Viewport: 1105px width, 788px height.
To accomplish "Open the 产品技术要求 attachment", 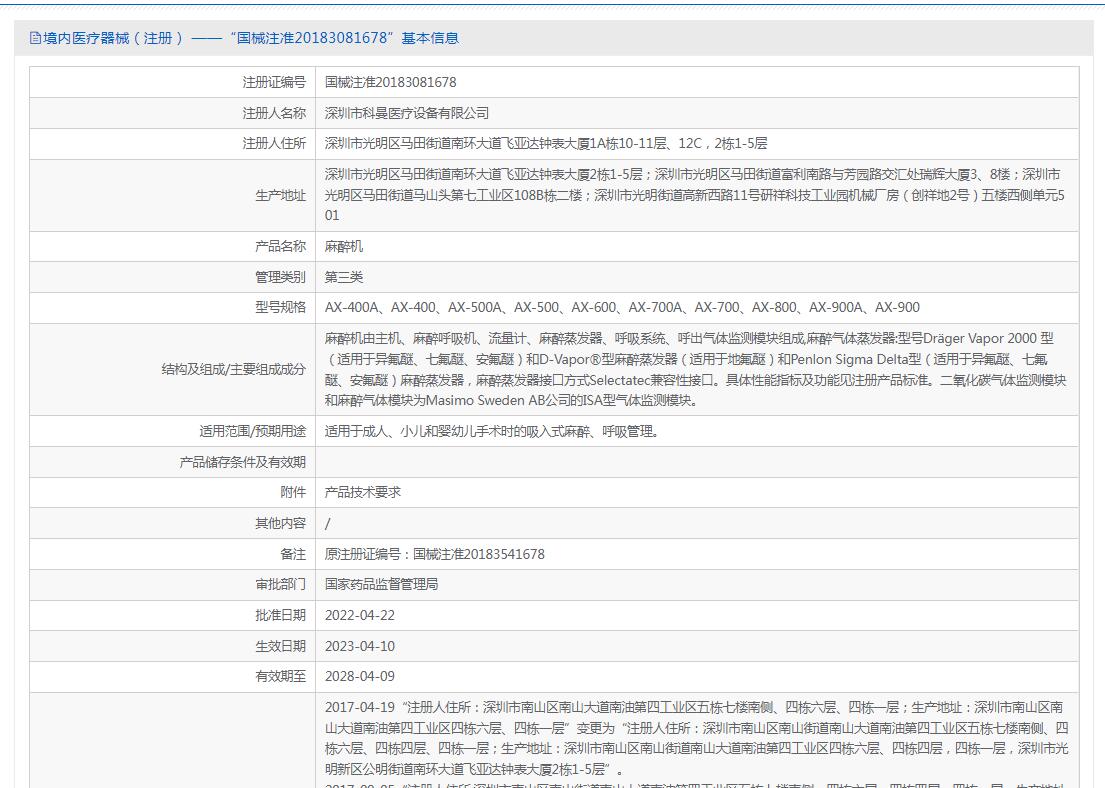I will (x=363, y=493).
